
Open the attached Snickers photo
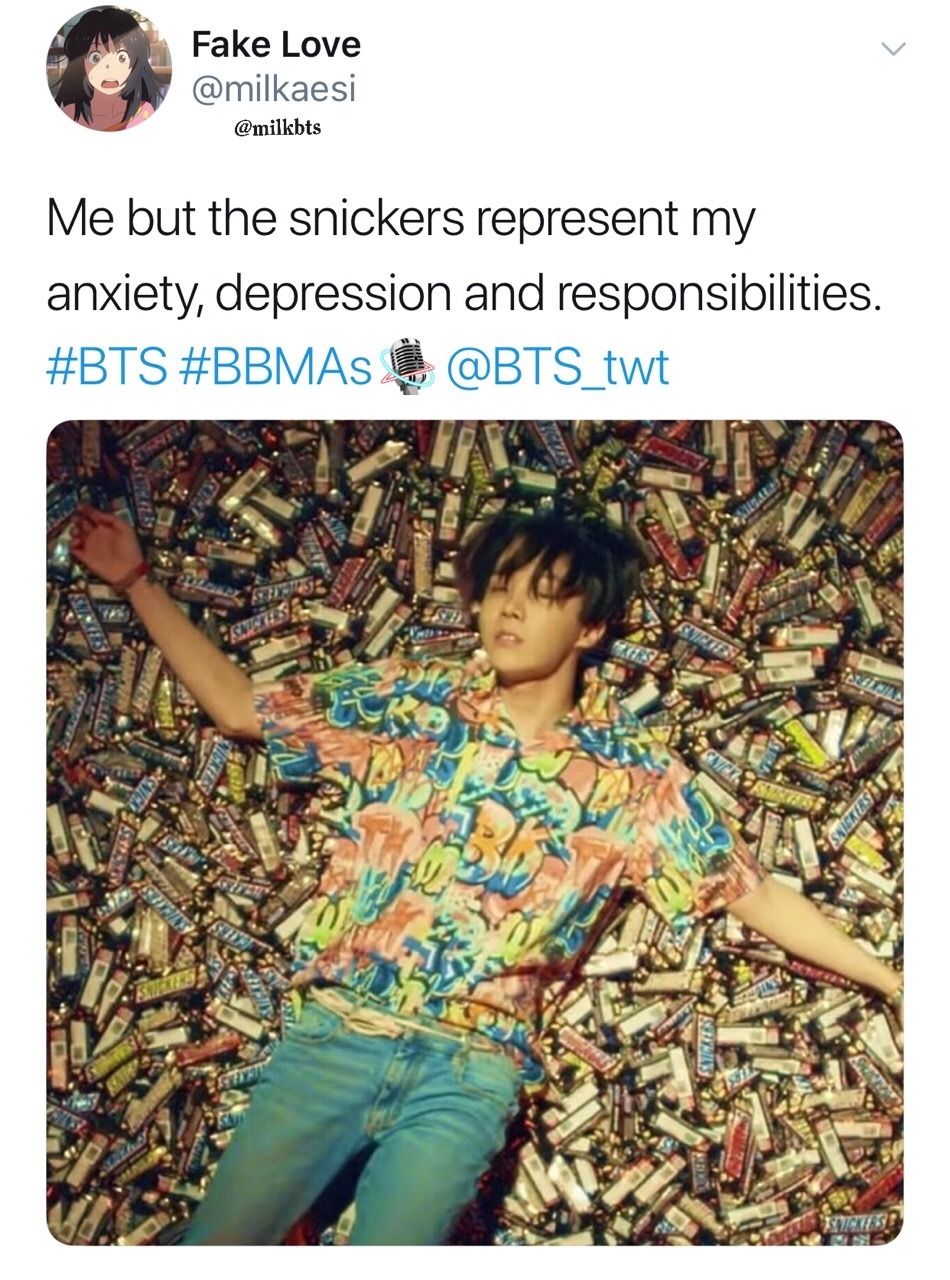(475, 832)
